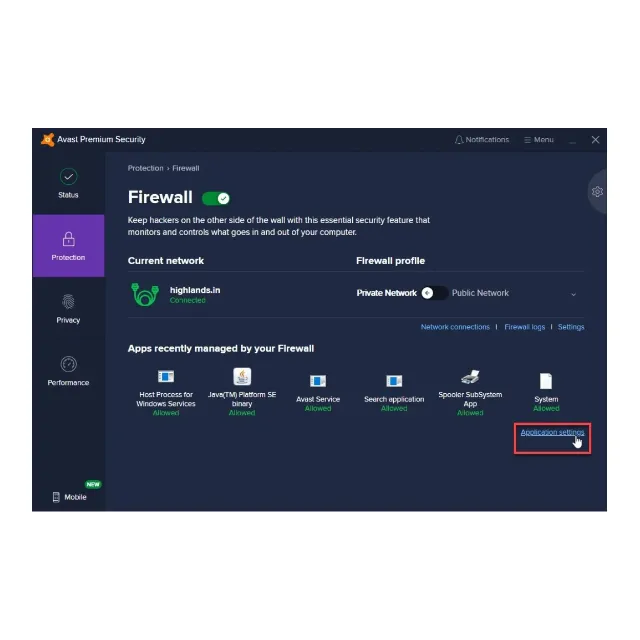Click the Settings link under Firewall profile
Viewport: 640px width, 640px height.
571,327
